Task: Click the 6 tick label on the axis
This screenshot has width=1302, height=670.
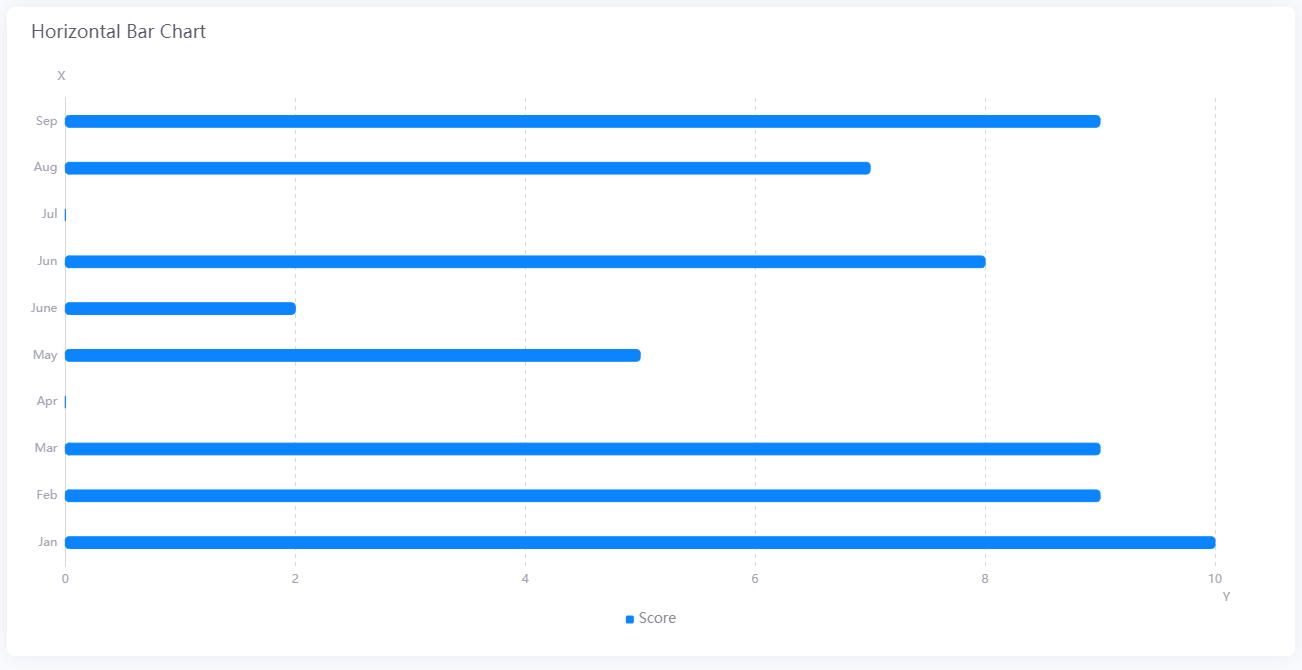Action: coord(755,579)
